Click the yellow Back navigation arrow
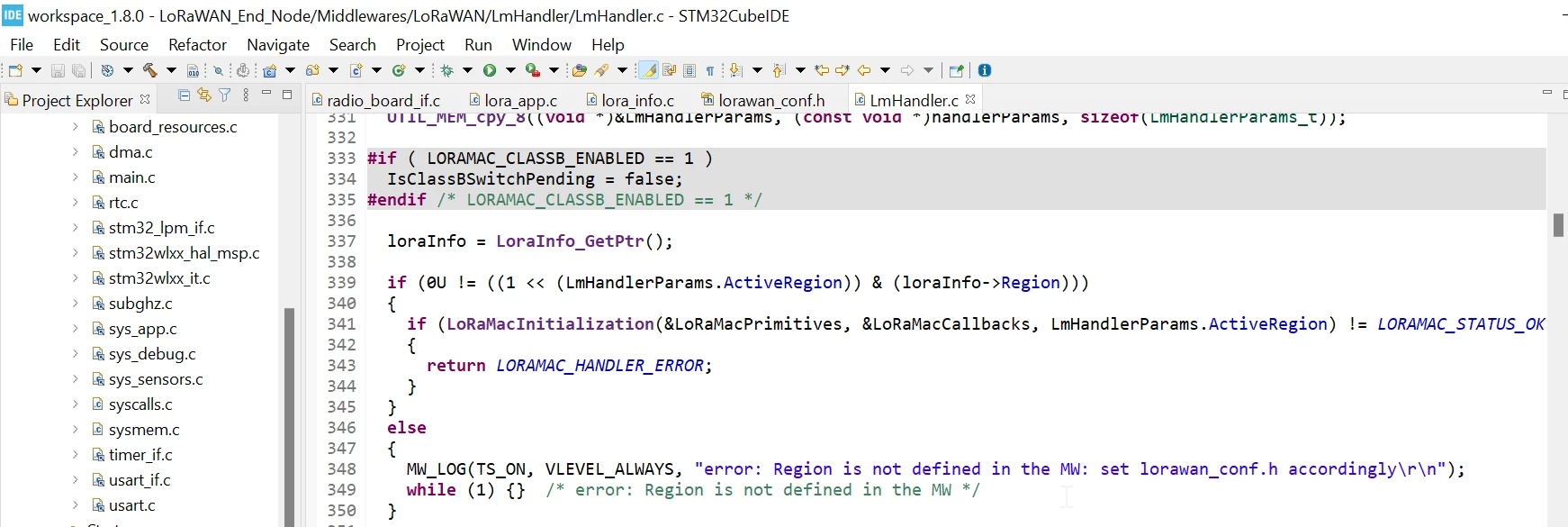The height and width of the screenshot is (527, 1568). pos(864,70)
